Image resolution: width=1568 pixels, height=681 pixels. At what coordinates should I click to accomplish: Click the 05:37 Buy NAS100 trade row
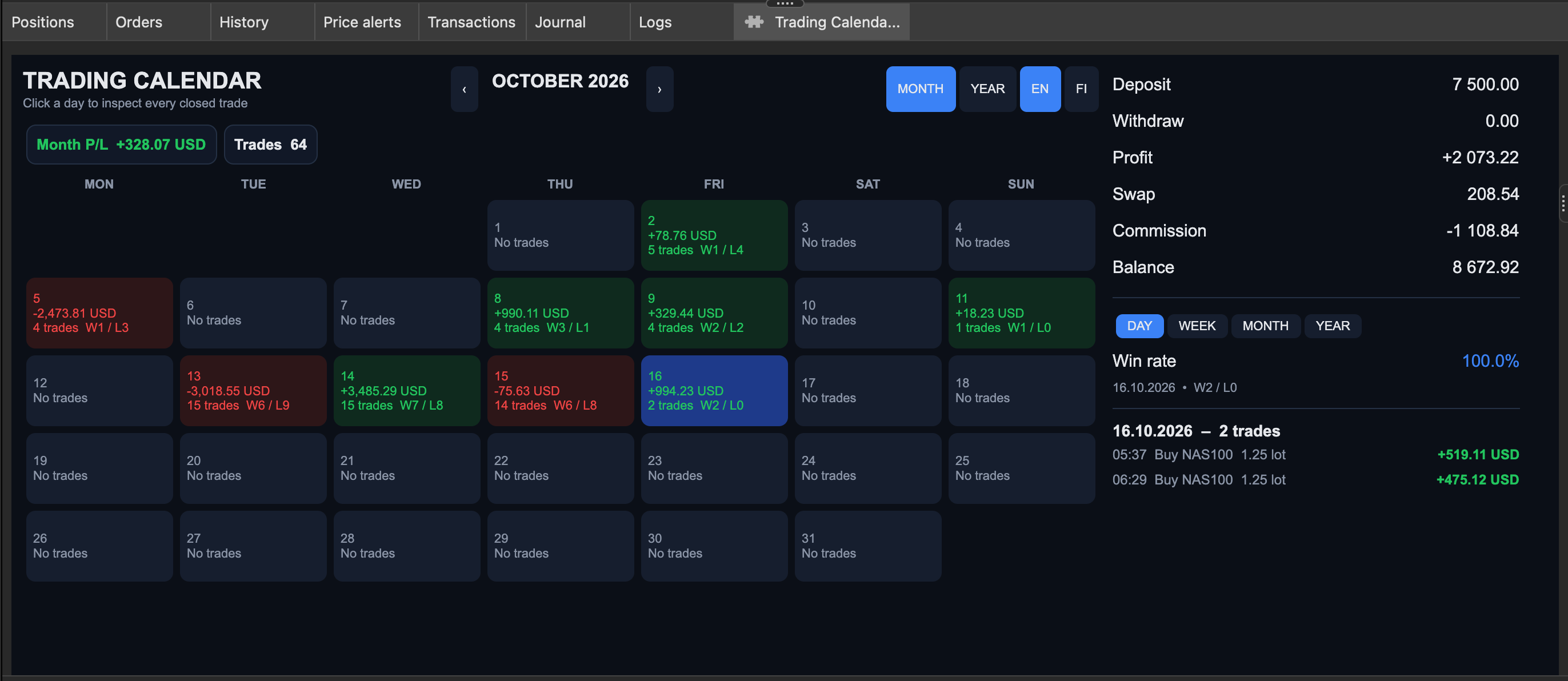tap(1315, 455)
